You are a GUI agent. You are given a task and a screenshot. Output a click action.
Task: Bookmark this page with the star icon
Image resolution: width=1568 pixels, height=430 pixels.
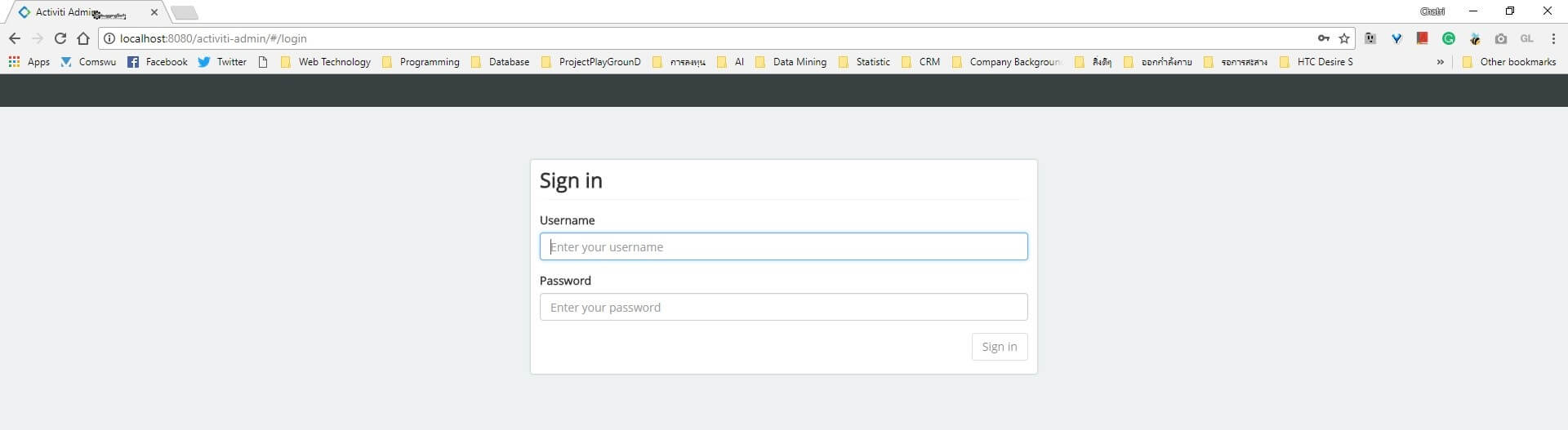(x=1344, y=38)
